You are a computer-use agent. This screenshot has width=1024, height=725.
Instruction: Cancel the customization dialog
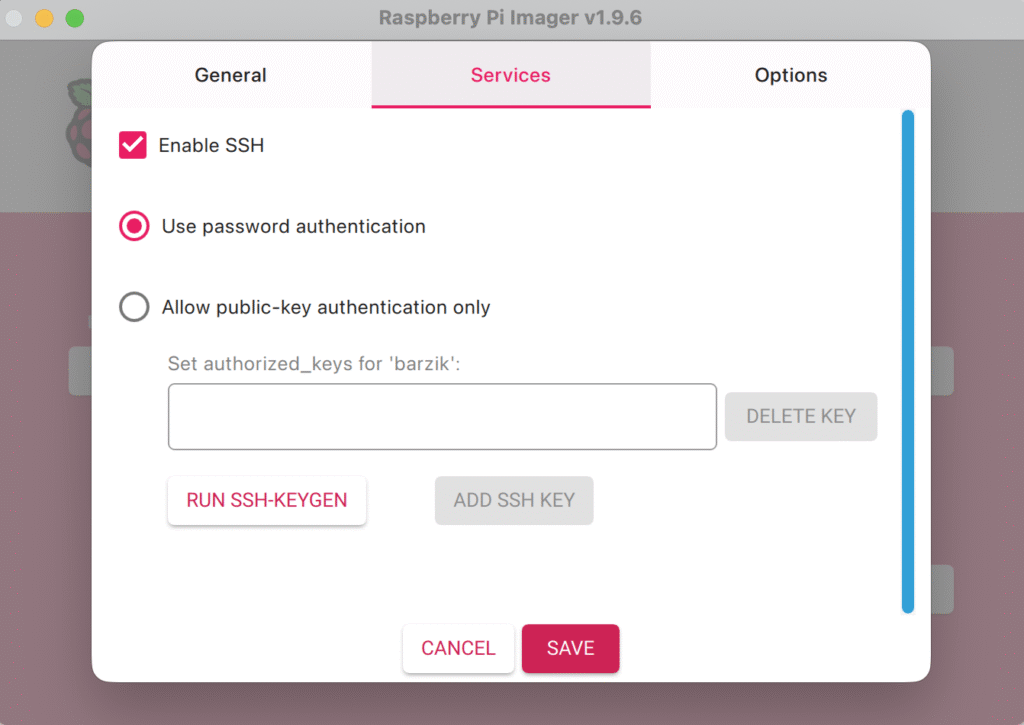pyautogui.click(x=458, y=648)
